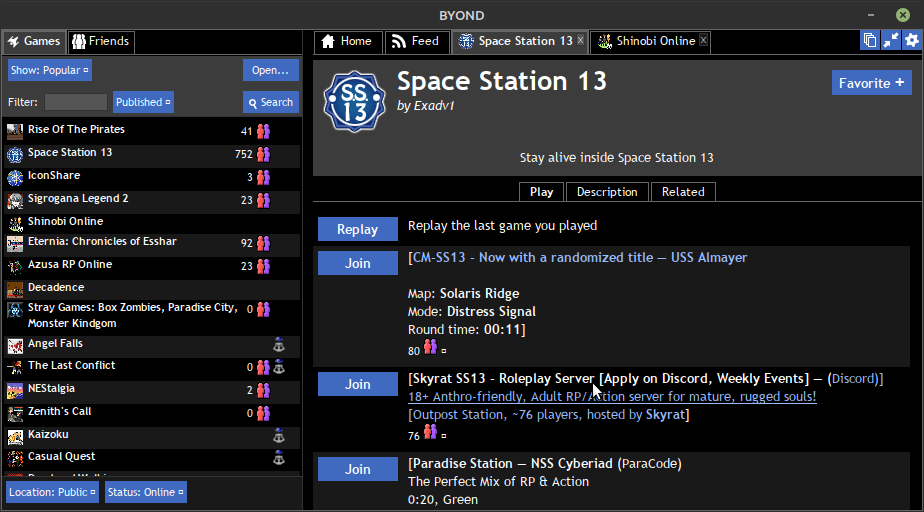Open the settings gear icon
924x512 pixels.
[x=912, y=40]
